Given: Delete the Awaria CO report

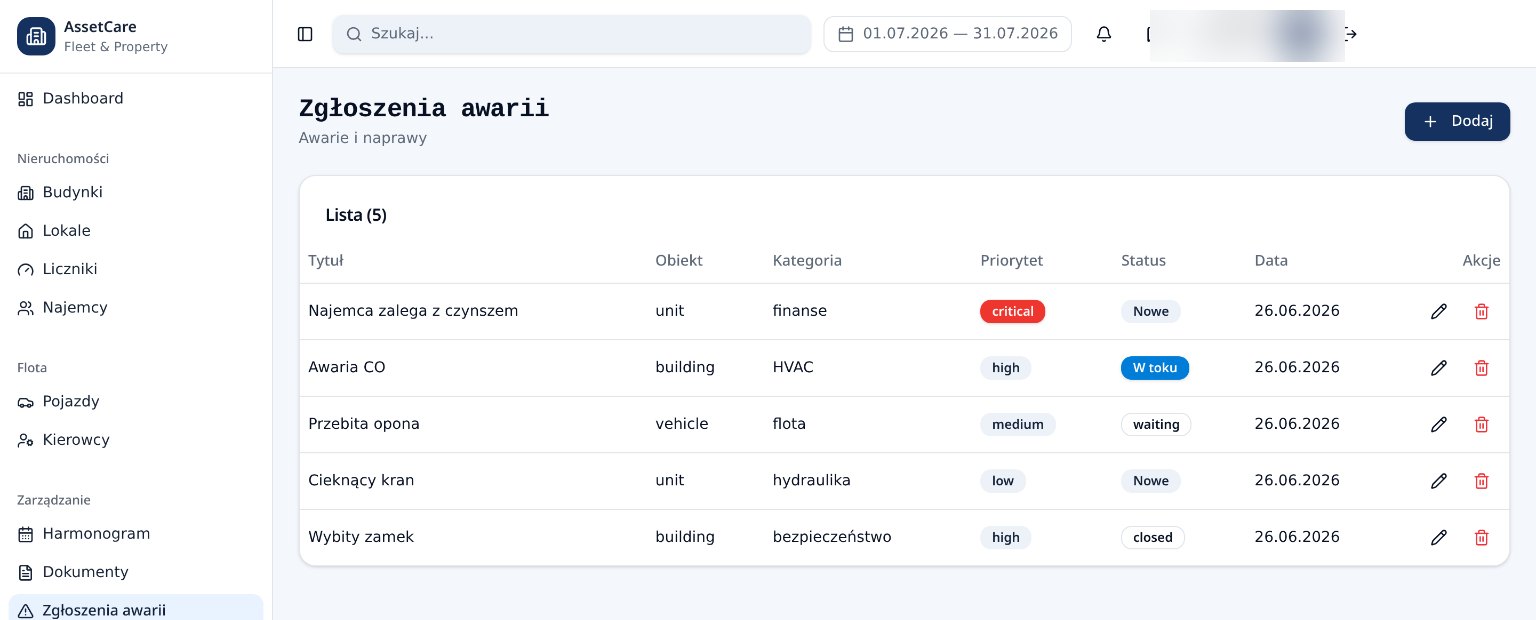Looking at the screenshot, I should 1482,368.
